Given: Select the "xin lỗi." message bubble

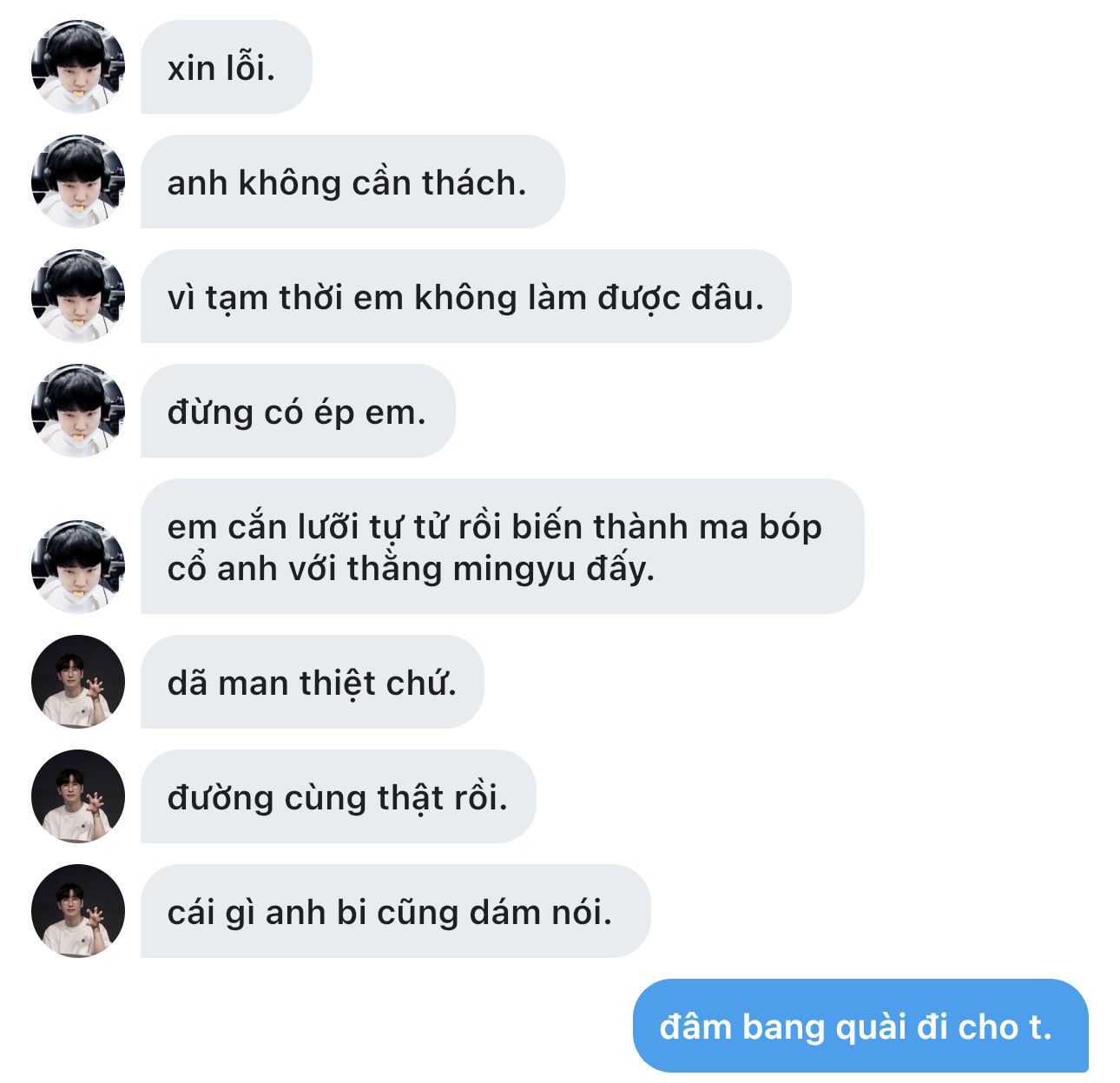Looking at the screenshot, I should click(226, 67).
